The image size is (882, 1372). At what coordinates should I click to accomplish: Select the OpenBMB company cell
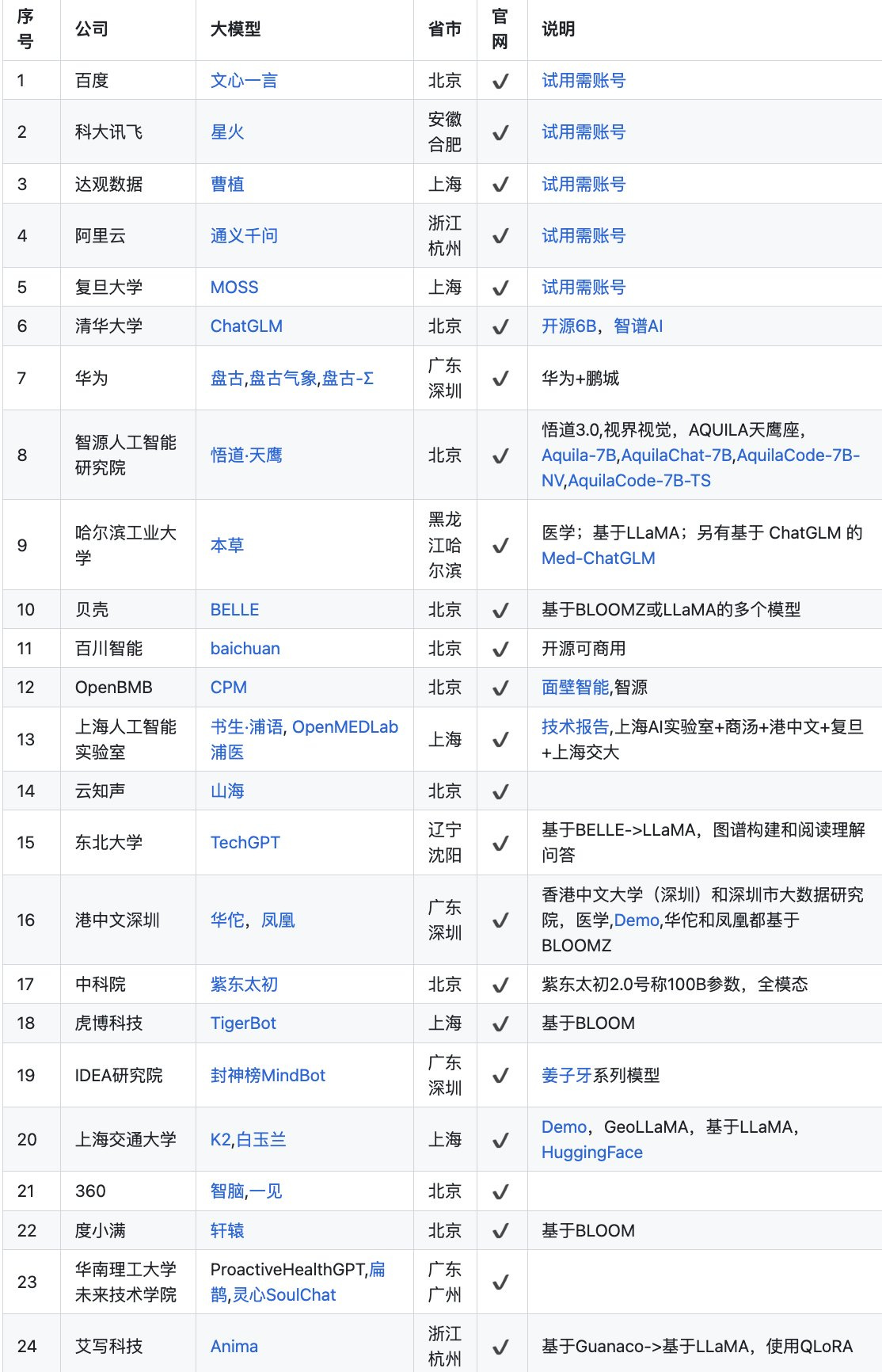[128, 688]
